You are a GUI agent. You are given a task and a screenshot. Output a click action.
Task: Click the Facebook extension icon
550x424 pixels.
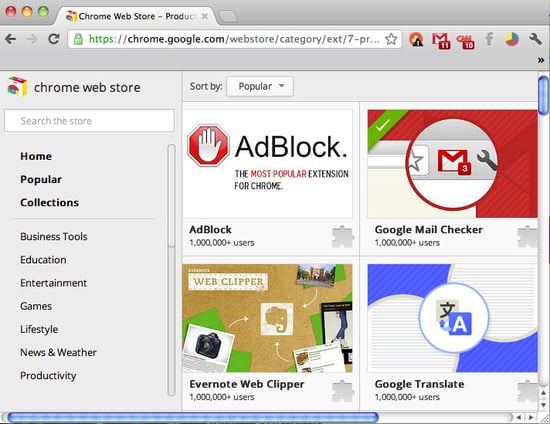[489, 39]
